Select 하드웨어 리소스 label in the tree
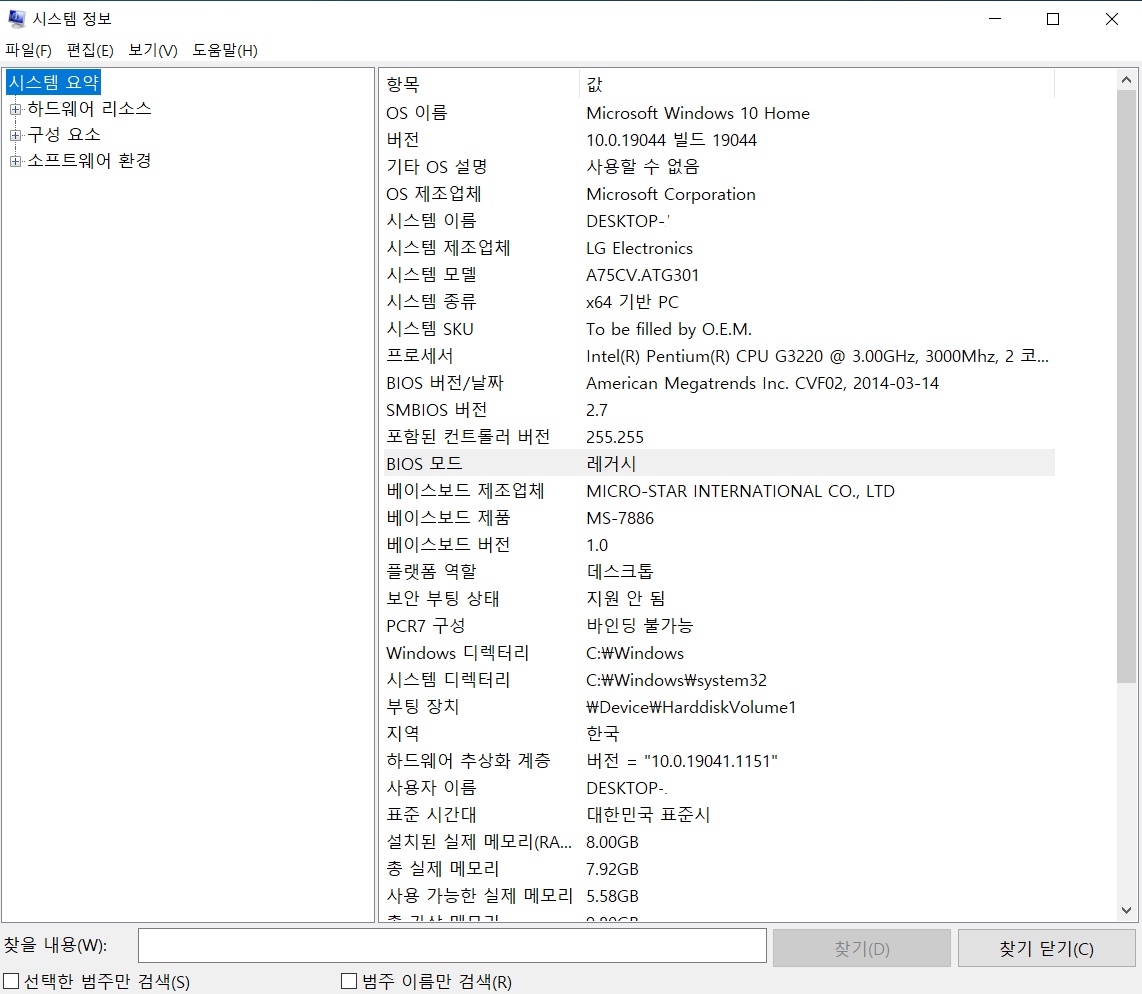 click(90, 109)
